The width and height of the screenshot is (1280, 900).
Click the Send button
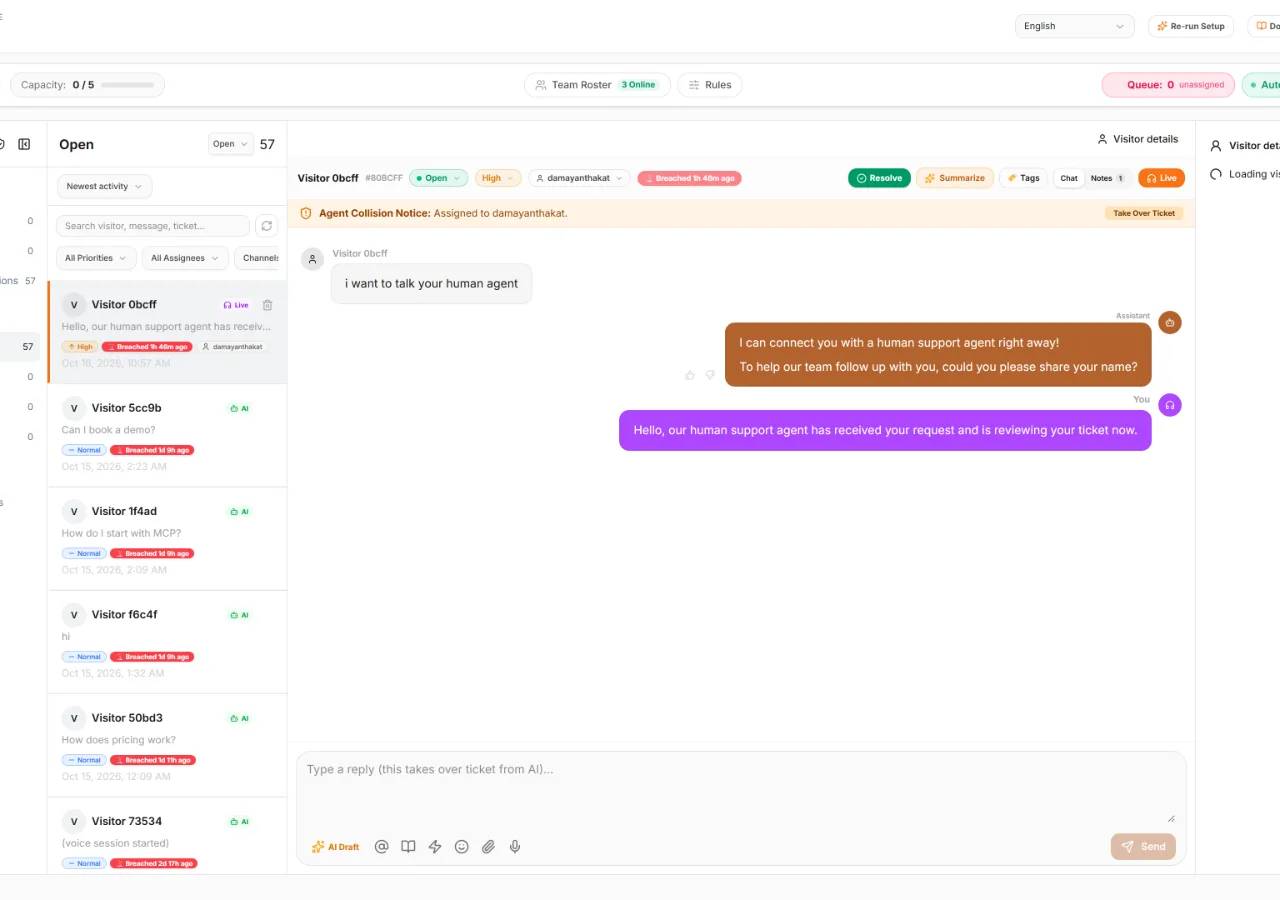(x=1143, y=847)
